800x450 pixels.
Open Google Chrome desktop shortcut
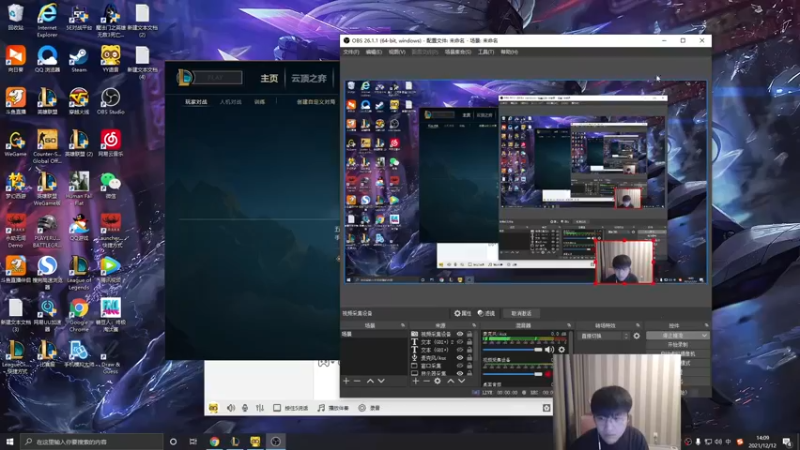pyautogui.click(x=79, y=315)
